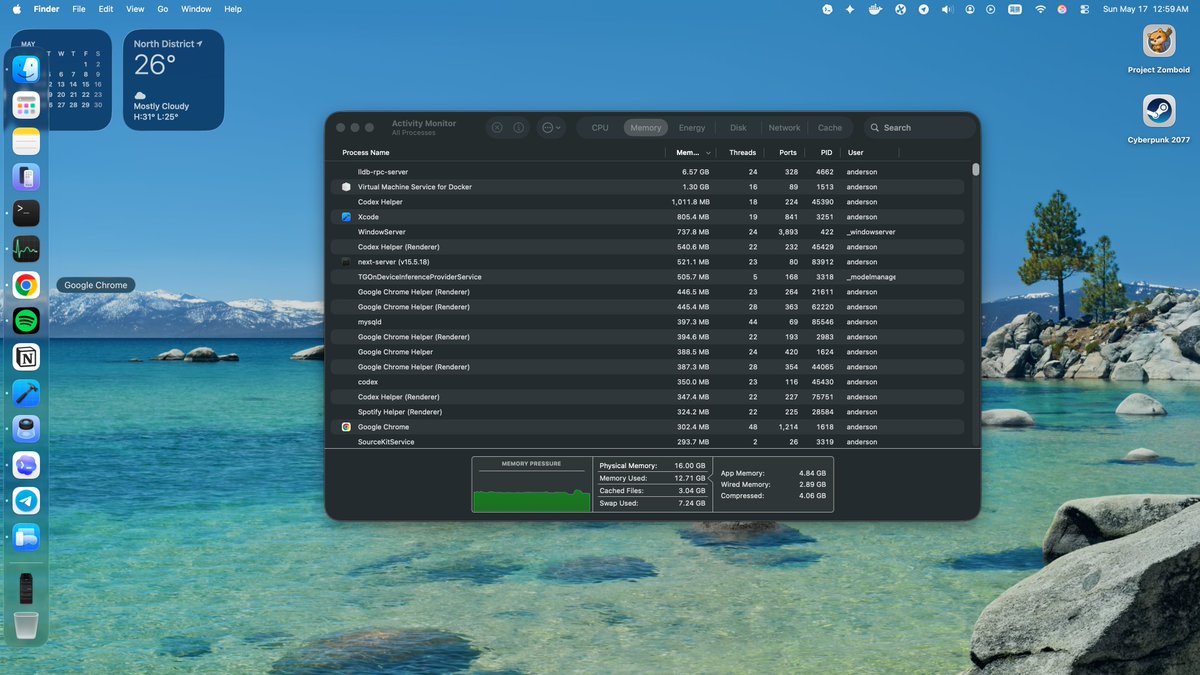Open the Cyberpunk 2077 desktop shortcut

[x=1159, y=119]
